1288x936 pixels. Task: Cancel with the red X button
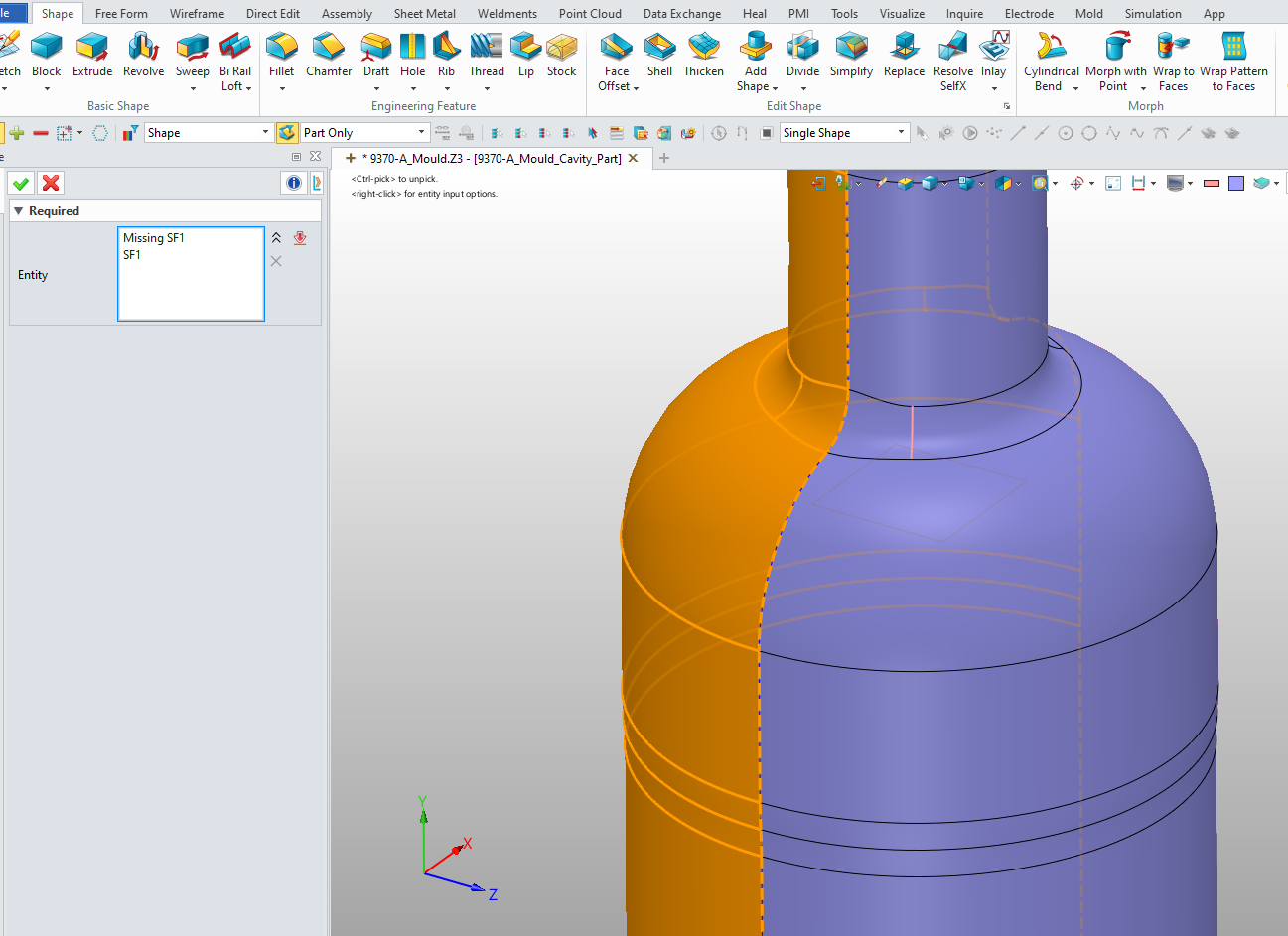tap(51, 183)
